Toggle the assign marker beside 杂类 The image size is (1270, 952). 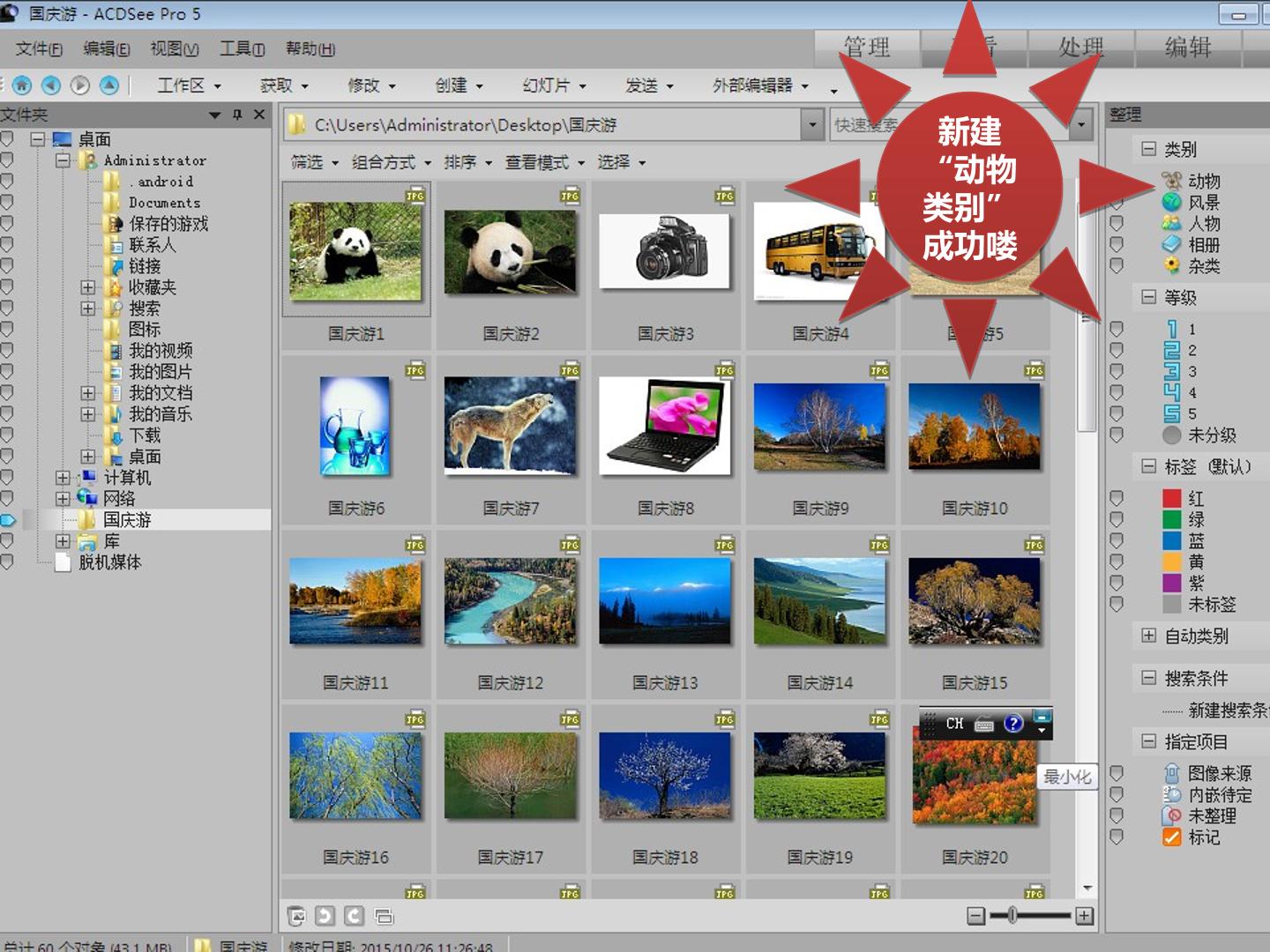pos(1117,265)
